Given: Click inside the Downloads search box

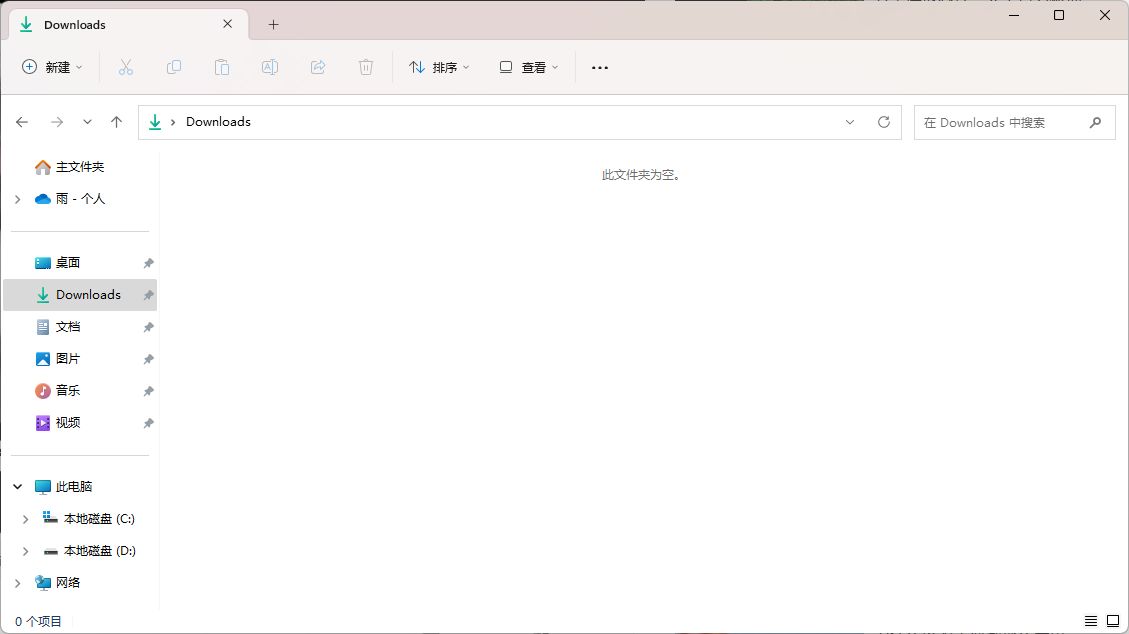Looking at the screenshot, I should (x=1005, y=121).
